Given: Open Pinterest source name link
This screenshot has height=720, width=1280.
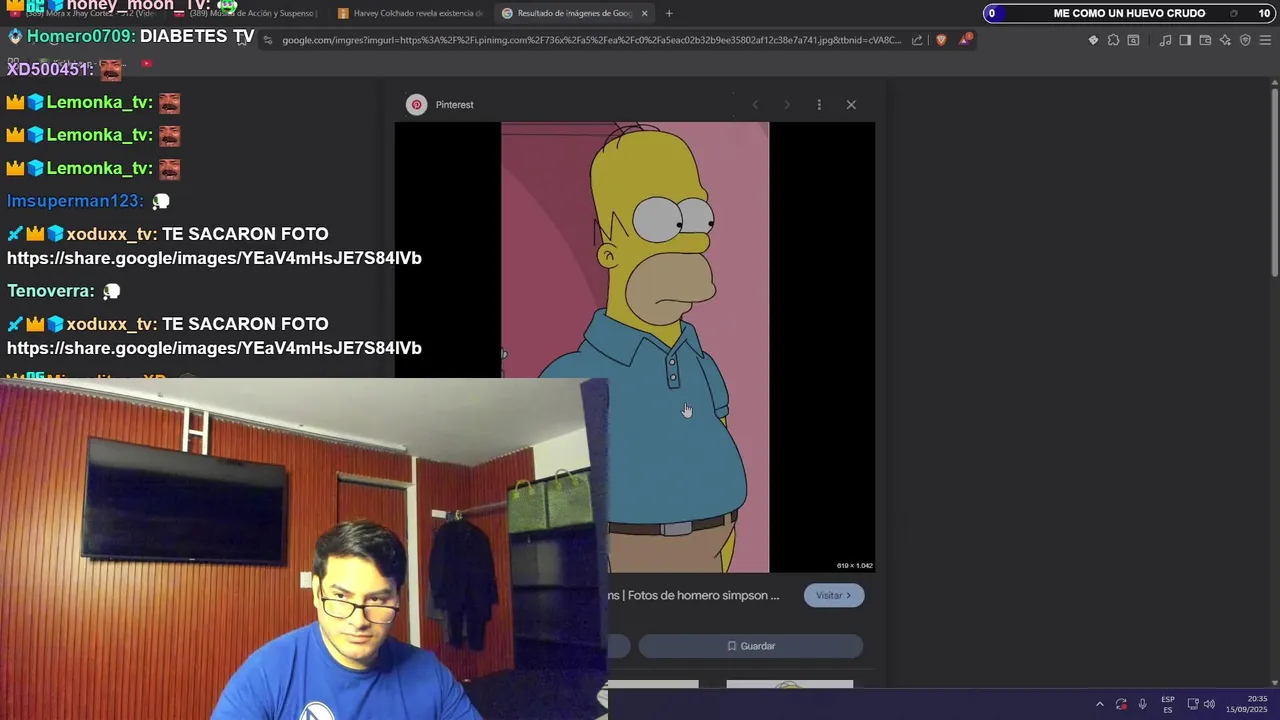Looking at the screenshot, I should click(x=454, y=104).
